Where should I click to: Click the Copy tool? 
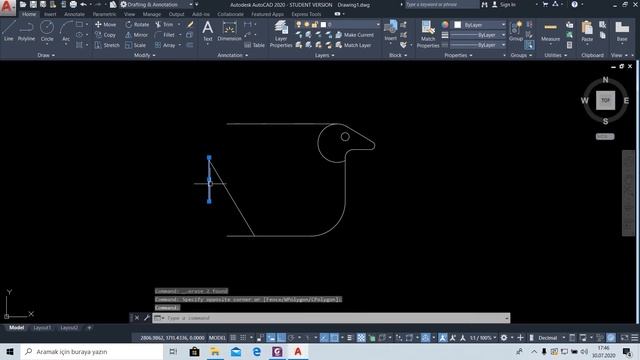pyautogui.click(x=105, y=35)
